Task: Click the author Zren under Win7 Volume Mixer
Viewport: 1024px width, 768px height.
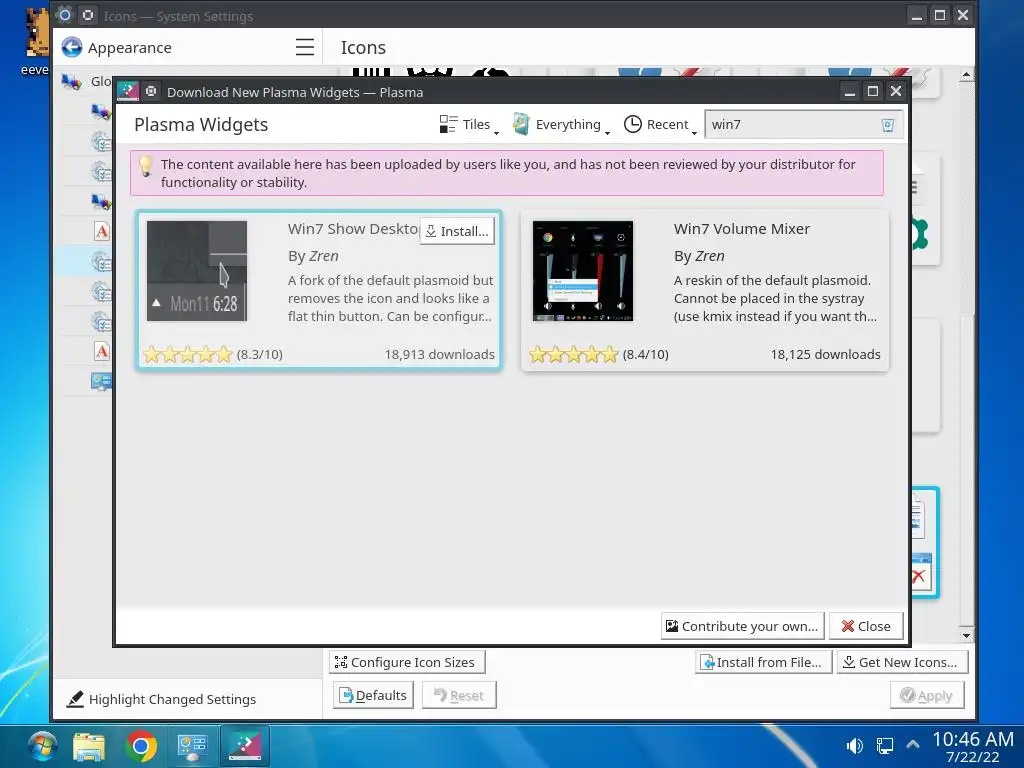Action: coord(709,256)
